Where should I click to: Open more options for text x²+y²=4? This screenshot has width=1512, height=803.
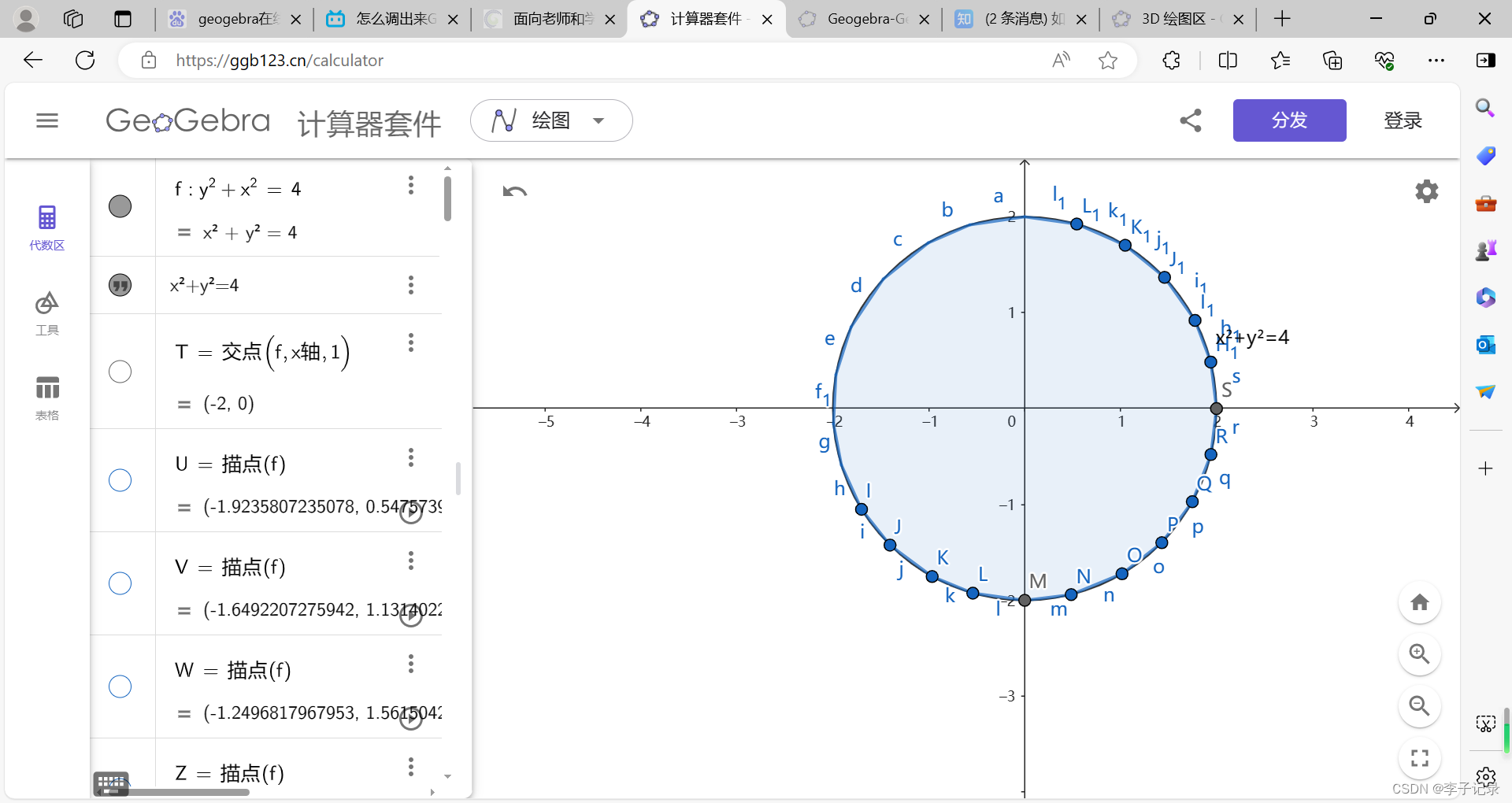(410, 285)
